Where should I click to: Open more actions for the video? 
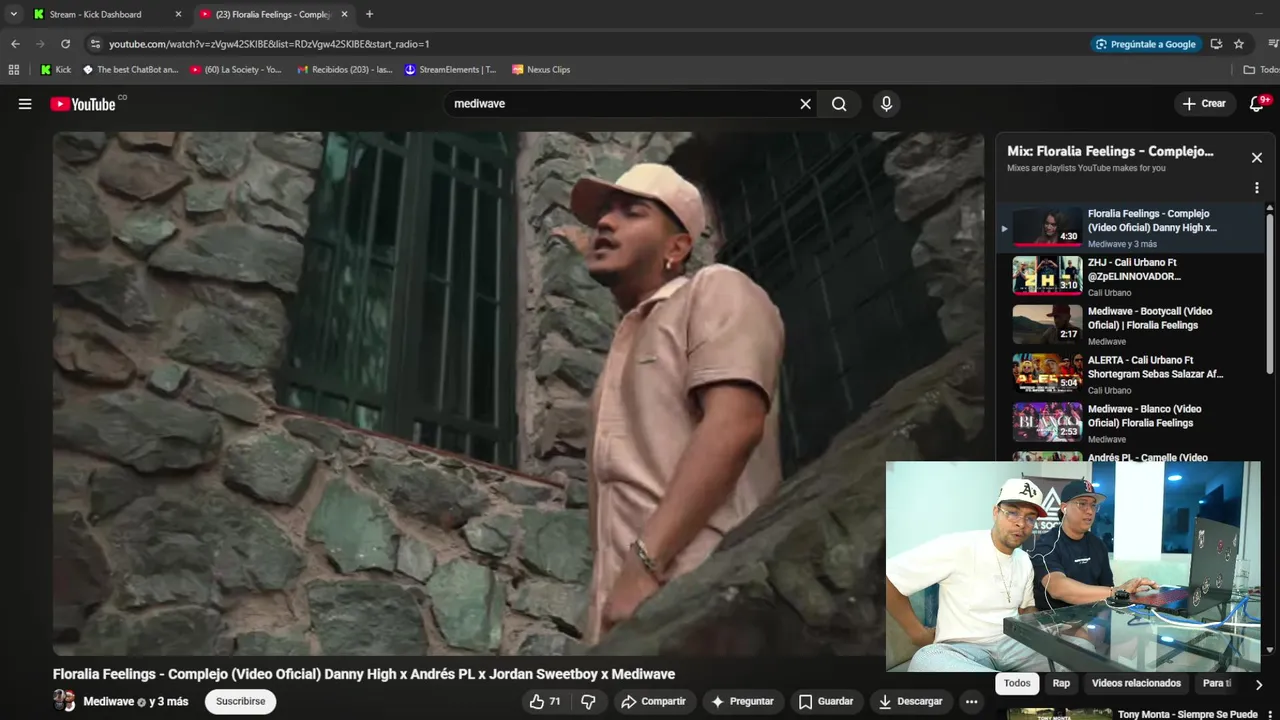coord(971,702)
